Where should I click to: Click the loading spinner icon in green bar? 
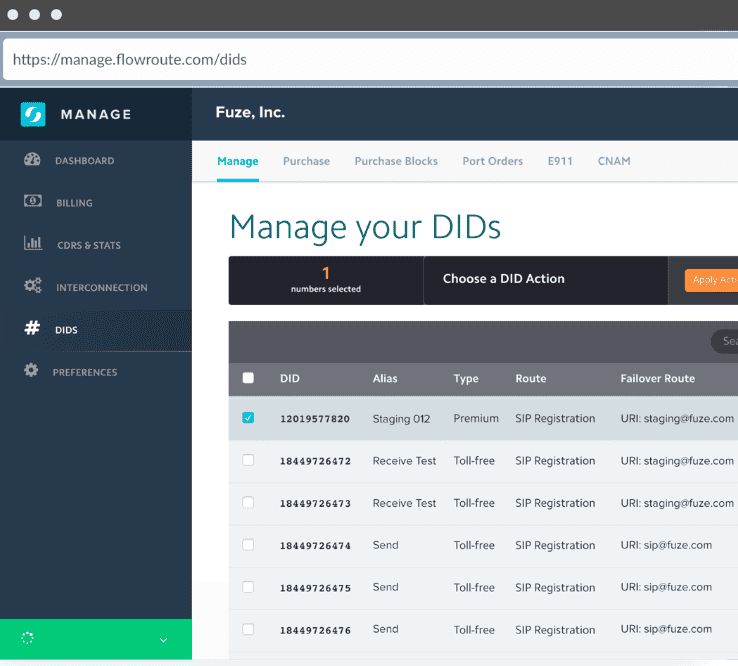[28, 639]
